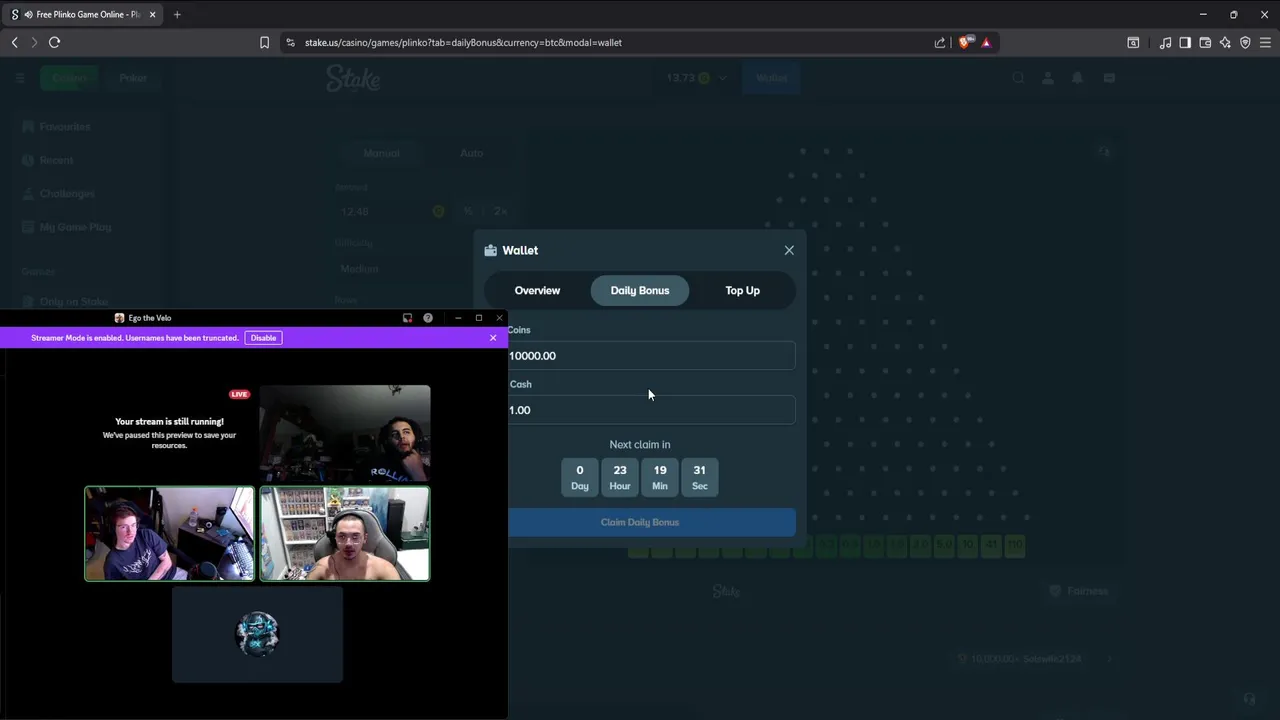Open Brave Shields lion icon

coord(966,42)
